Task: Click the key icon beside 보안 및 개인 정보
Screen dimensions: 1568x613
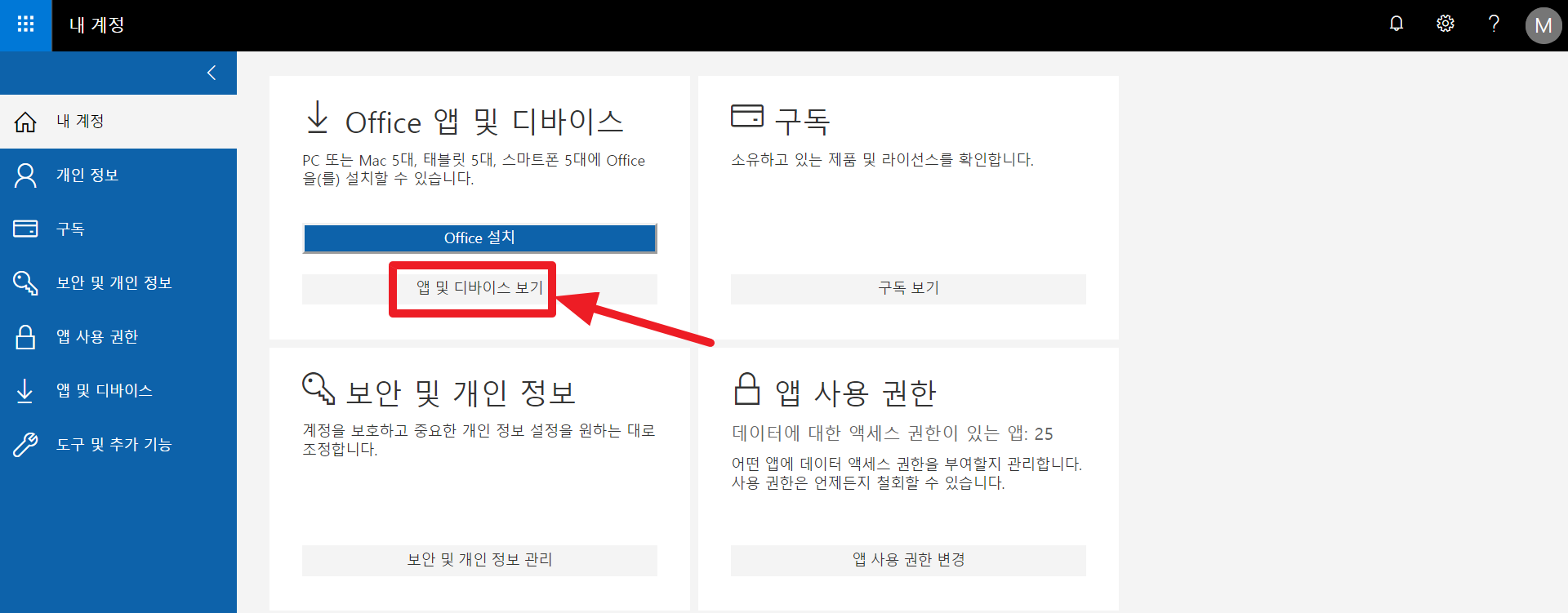Action: (x=25, y=282)
